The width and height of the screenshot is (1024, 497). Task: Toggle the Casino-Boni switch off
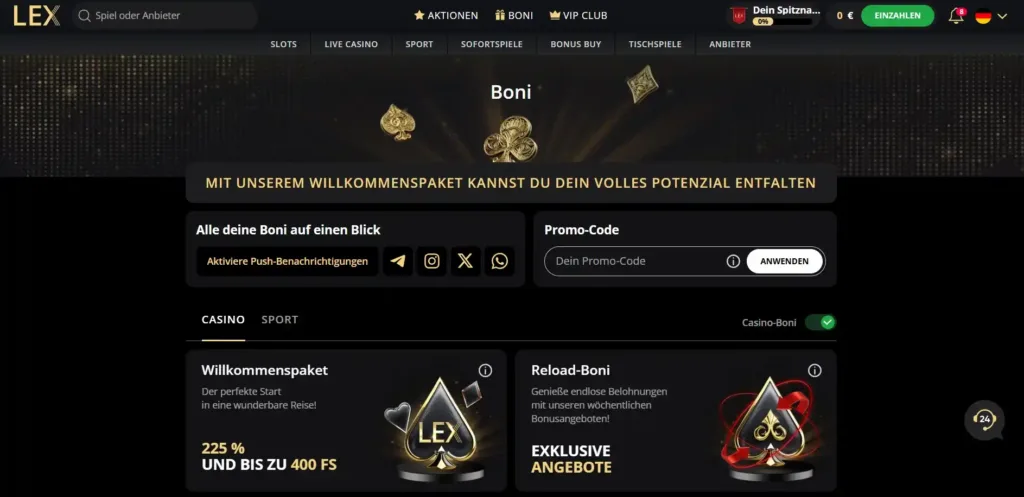(820, 322)
